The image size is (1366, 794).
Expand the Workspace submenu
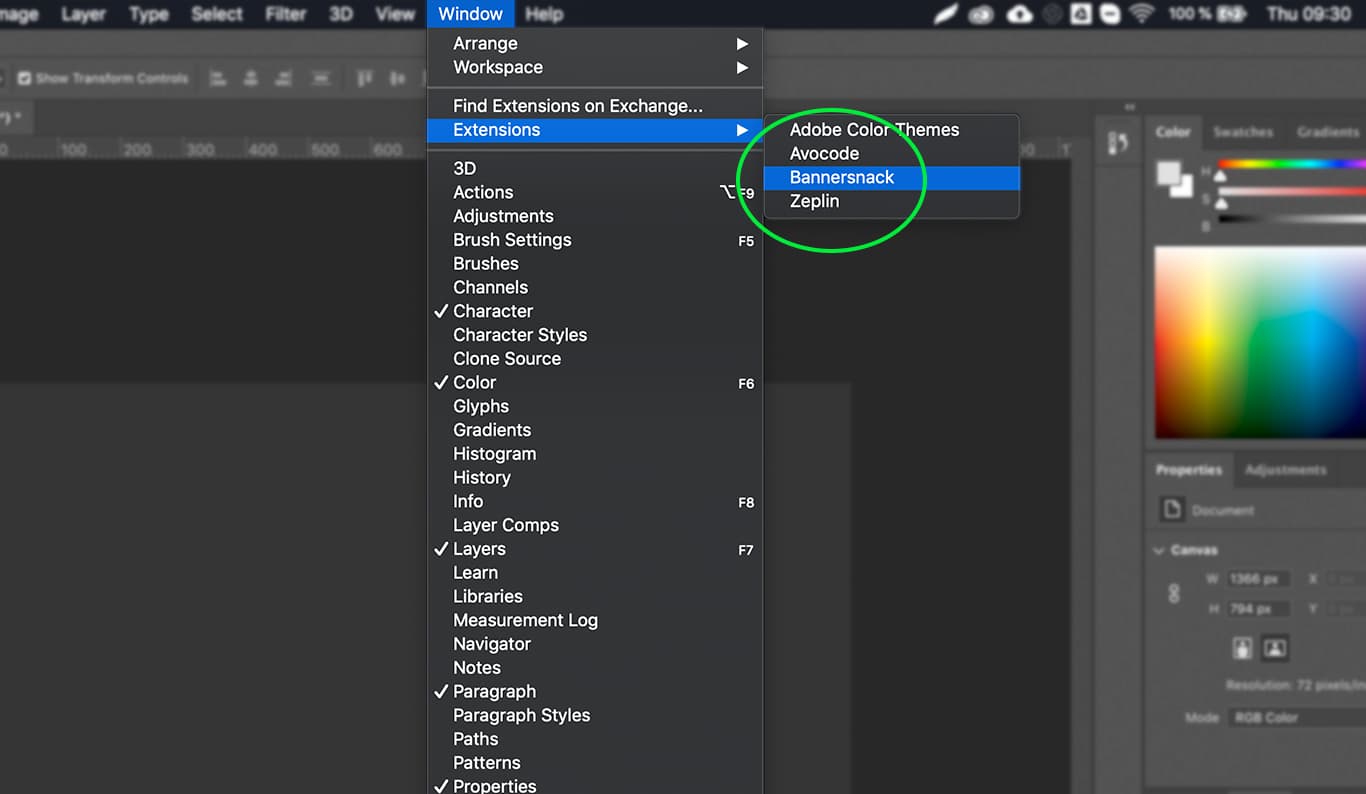595,67
